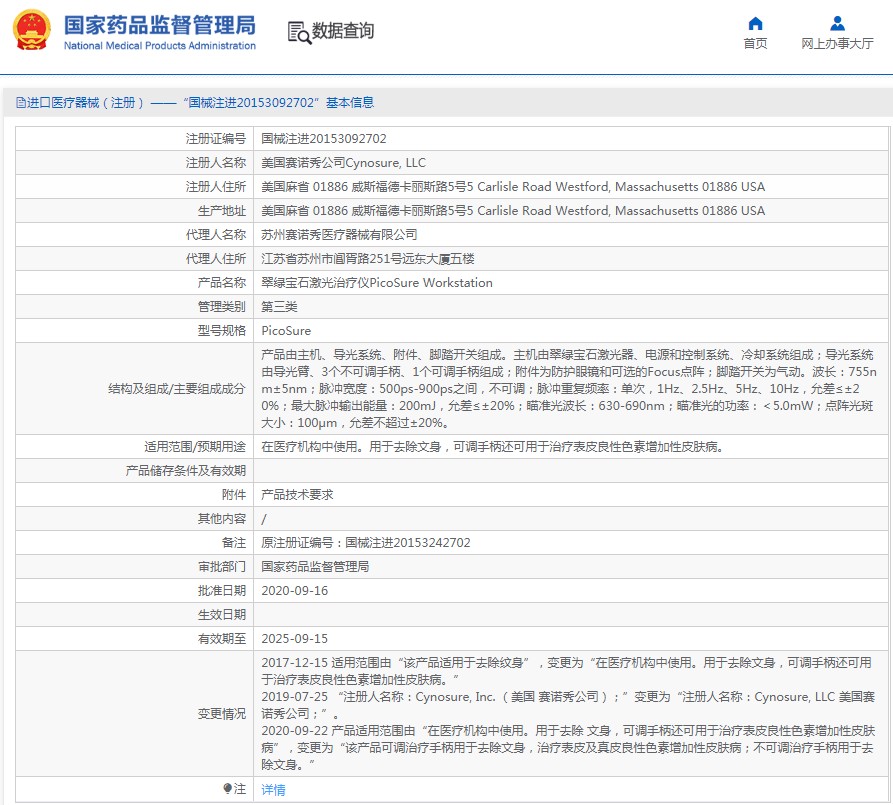Screen dimensions: 893x805
Task: Click the 注册人住所 row label
Action: pos(216,186)
